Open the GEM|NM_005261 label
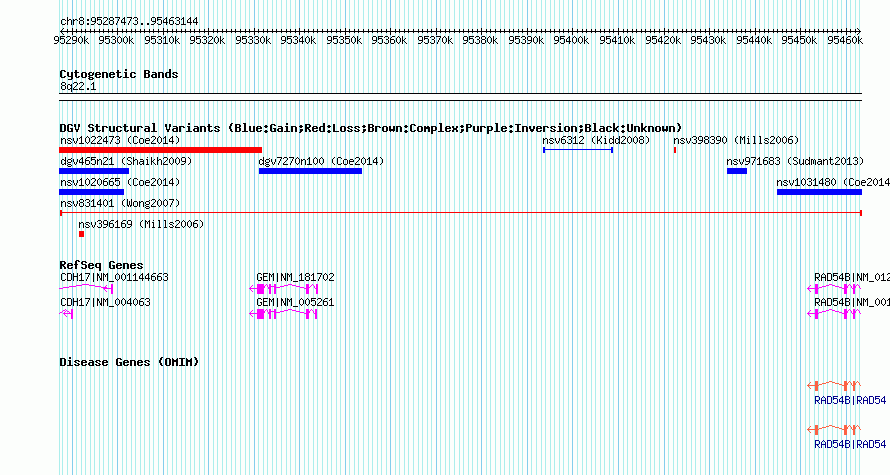Screen dimensions: 890x475 [295, 302]
